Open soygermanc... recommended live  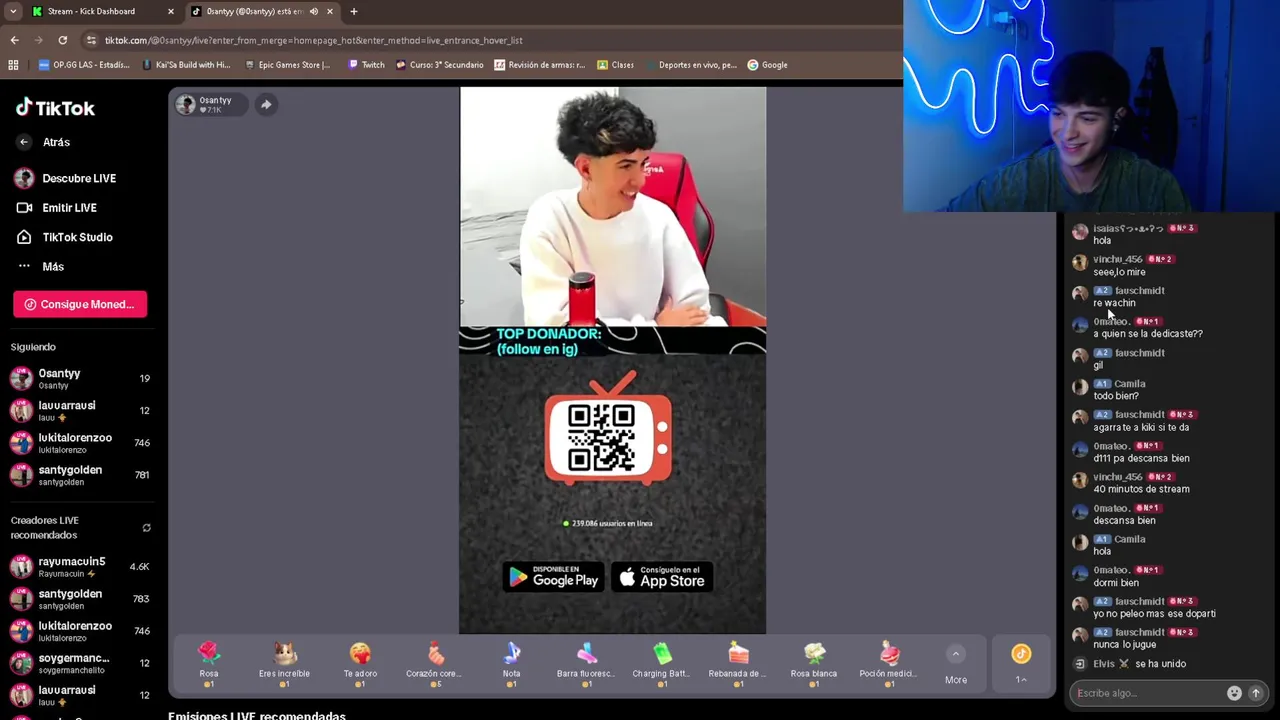(78, 662)
